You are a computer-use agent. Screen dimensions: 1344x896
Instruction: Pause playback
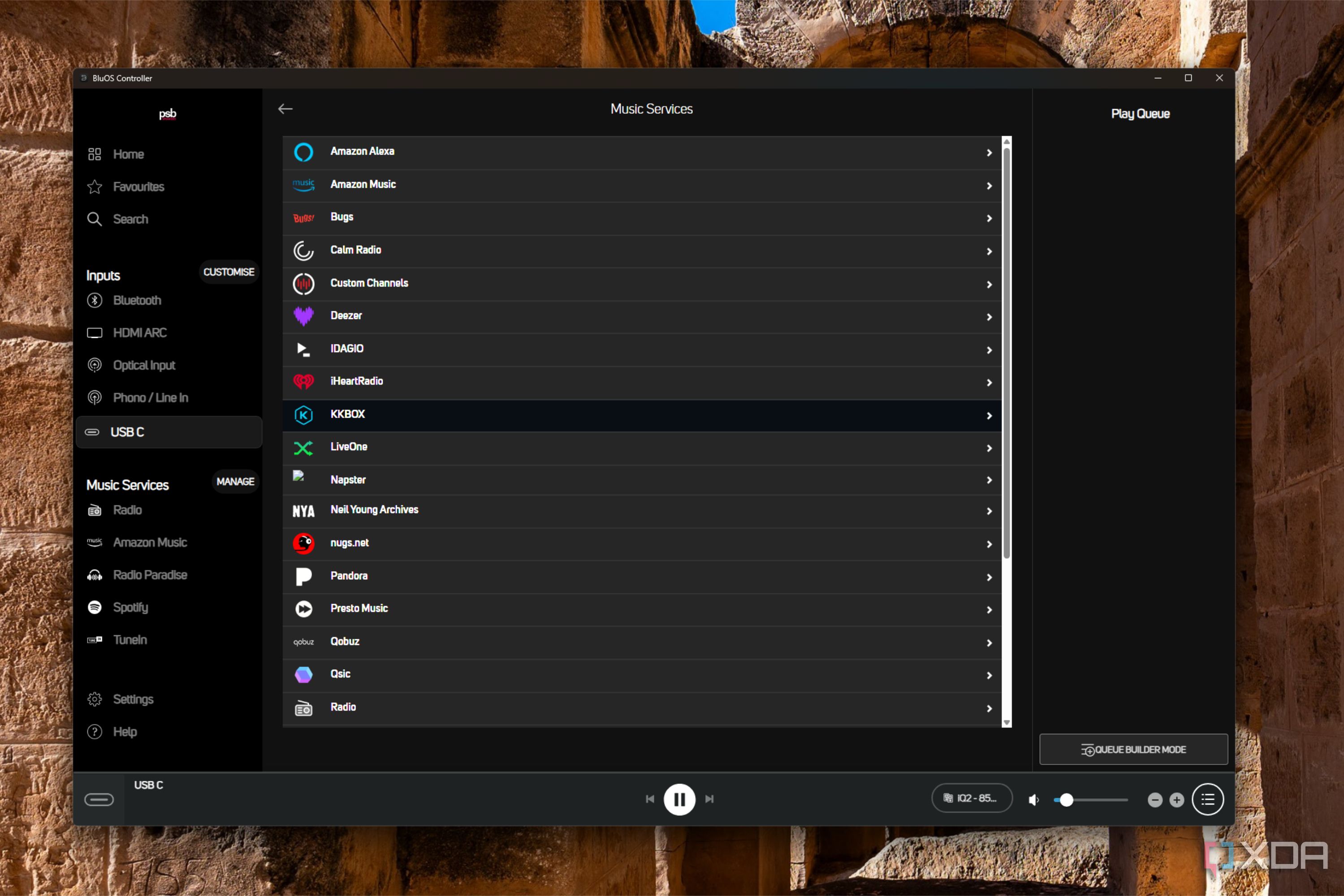coord(679,799)
